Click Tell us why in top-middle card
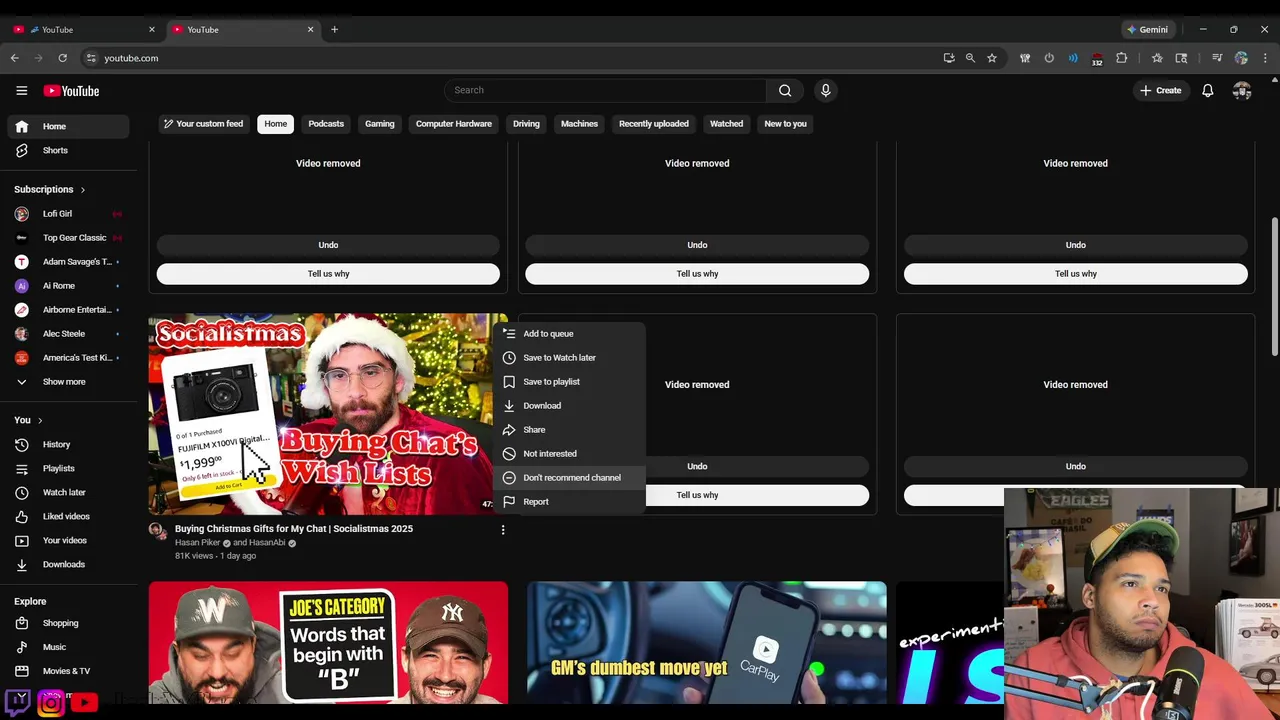Image resolution: width=1280 pixels, height=720 pixels. [697, 274]
